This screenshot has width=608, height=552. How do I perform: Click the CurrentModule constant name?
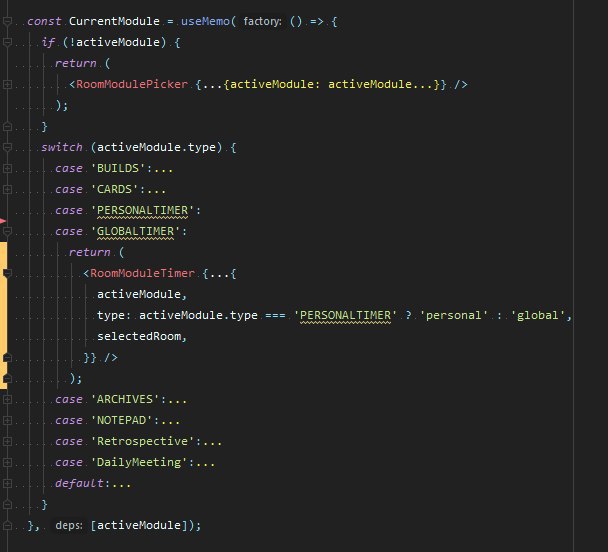point(114,21)
